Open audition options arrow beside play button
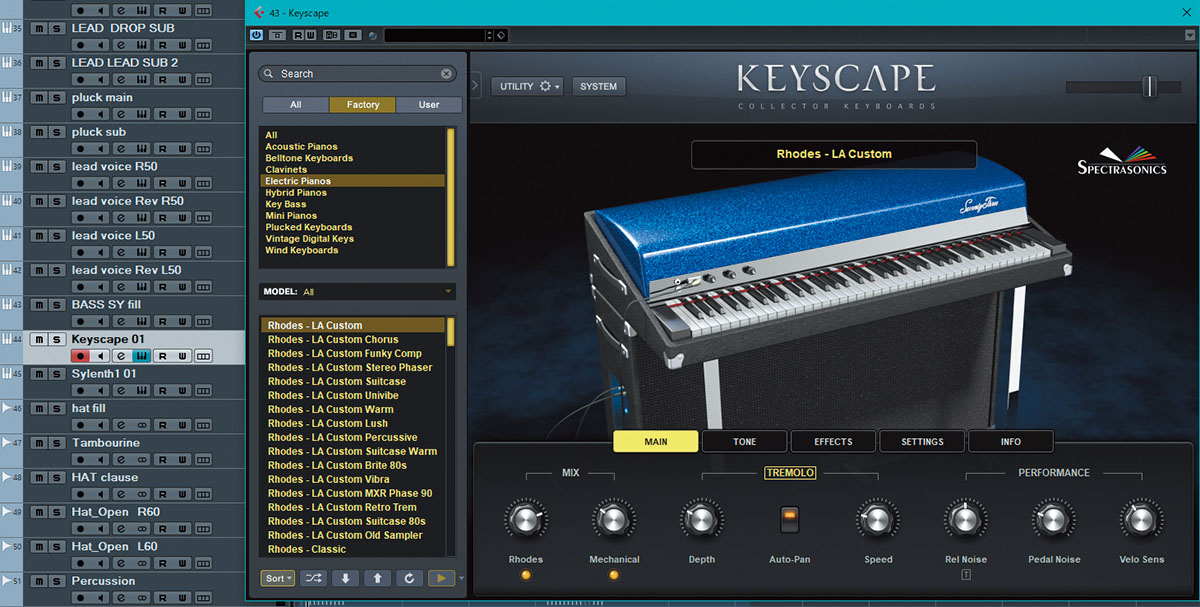This screenshot has height=607, width=1200. [x=461, y=579]
